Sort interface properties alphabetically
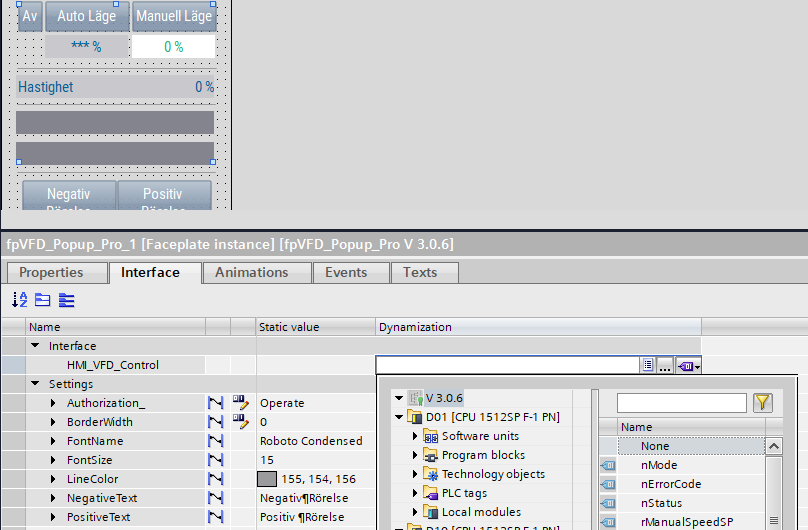This screenshot has width=808, height=530. click(x=20, y=300)
